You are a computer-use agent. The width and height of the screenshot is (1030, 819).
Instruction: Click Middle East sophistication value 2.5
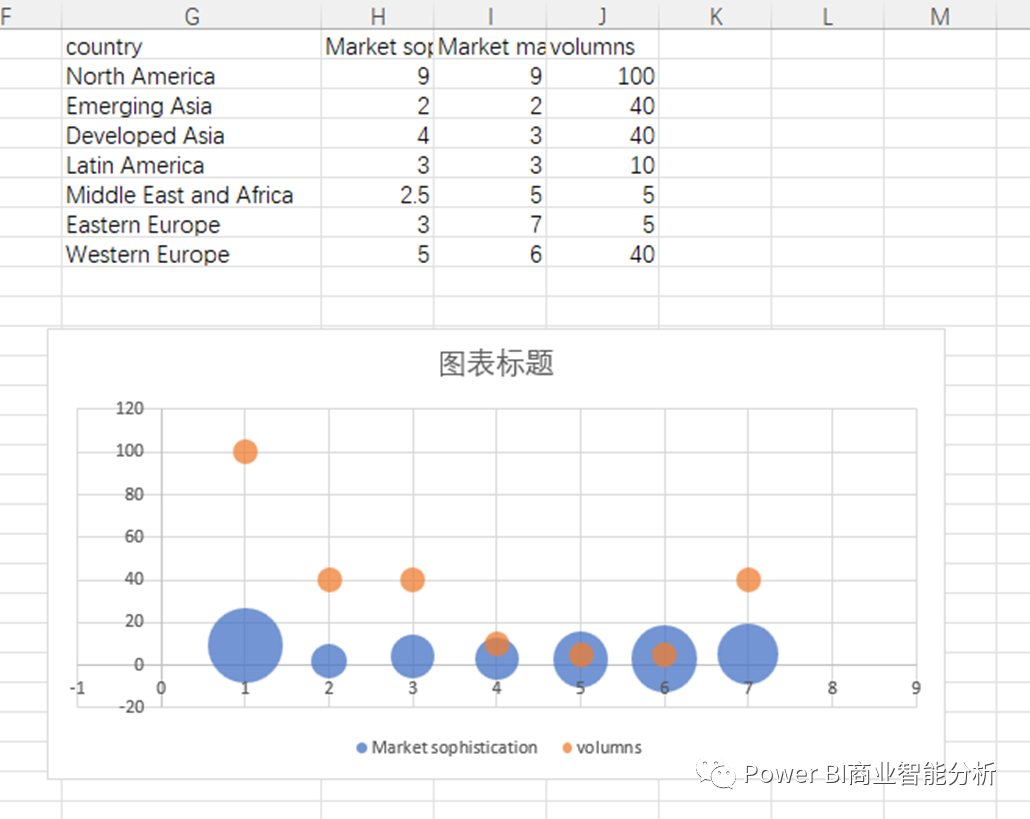[x=378, y=194]
